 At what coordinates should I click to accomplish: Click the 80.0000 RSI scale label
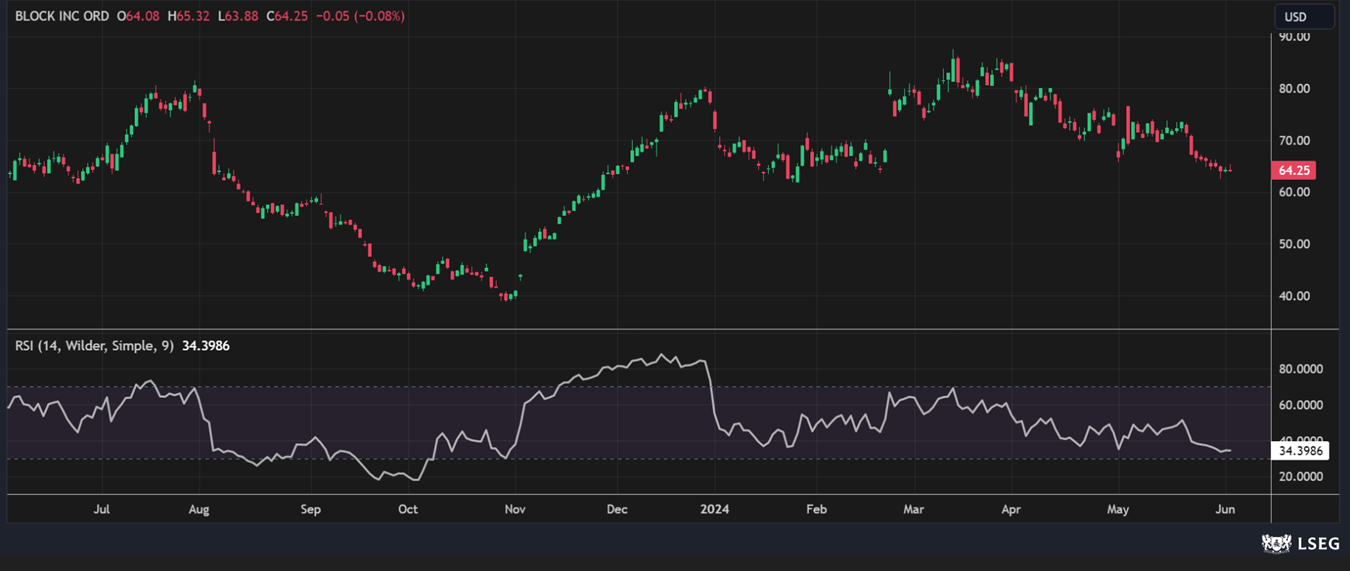click(x=1301, y=369)
